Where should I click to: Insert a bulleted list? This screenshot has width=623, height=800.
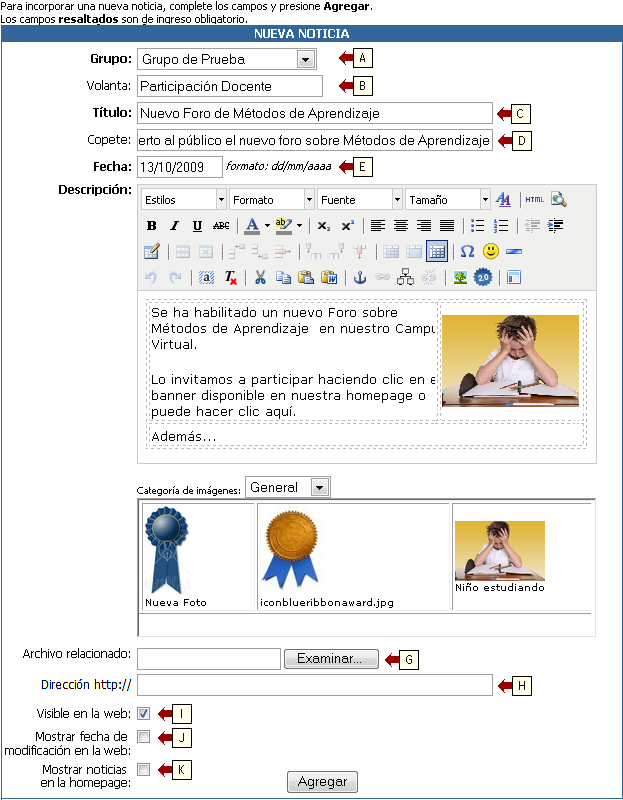pyautogui.click(x=477, y=226)
